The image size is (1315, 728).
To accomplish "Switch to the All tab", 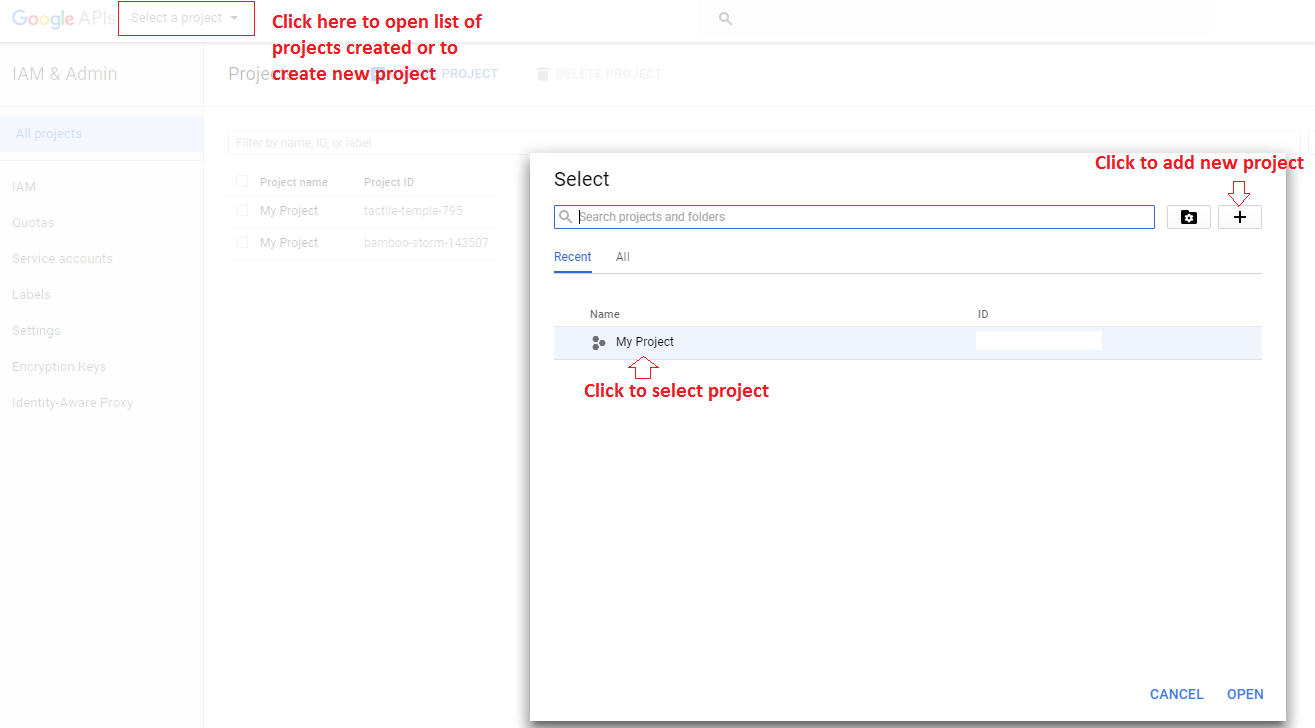I will [x=623, y=257].
